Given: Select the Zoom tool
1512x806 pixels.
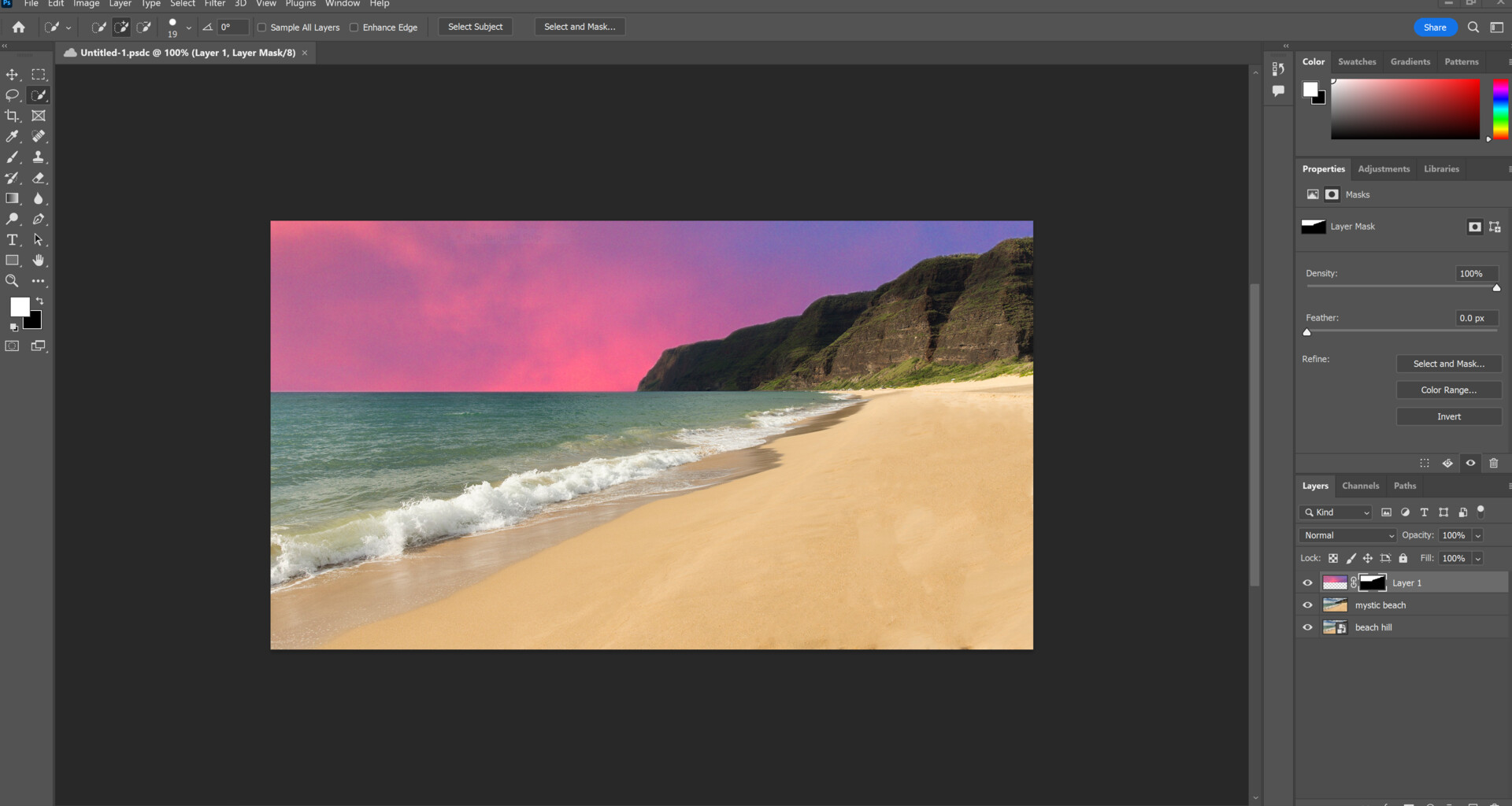Looking at the screenshot, I should click(x=13, y=281).
